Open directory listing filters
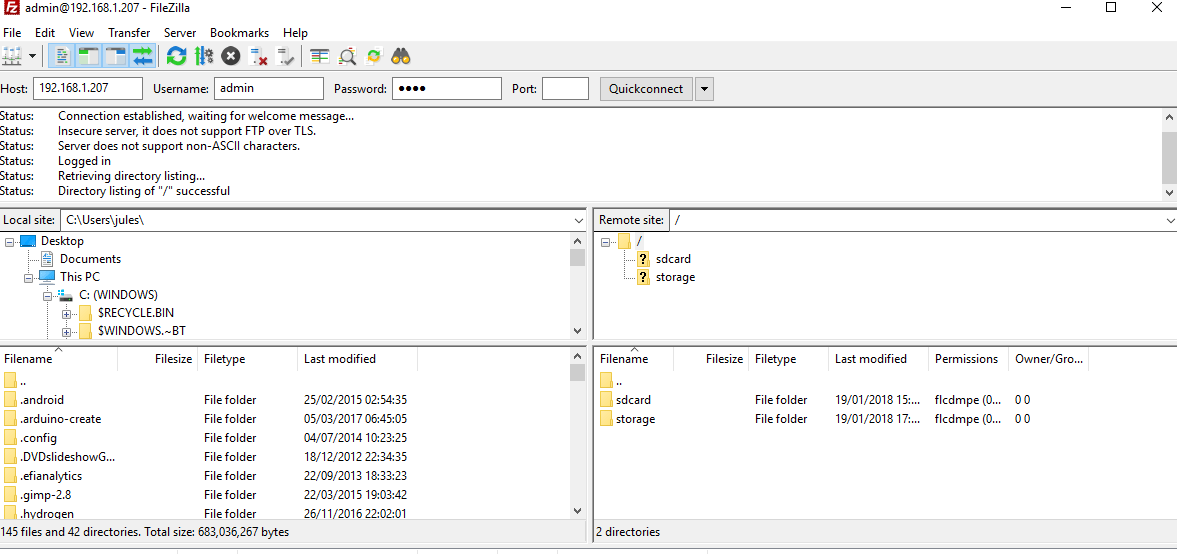This screenshot has height=554, width=1177. (319, 56)
